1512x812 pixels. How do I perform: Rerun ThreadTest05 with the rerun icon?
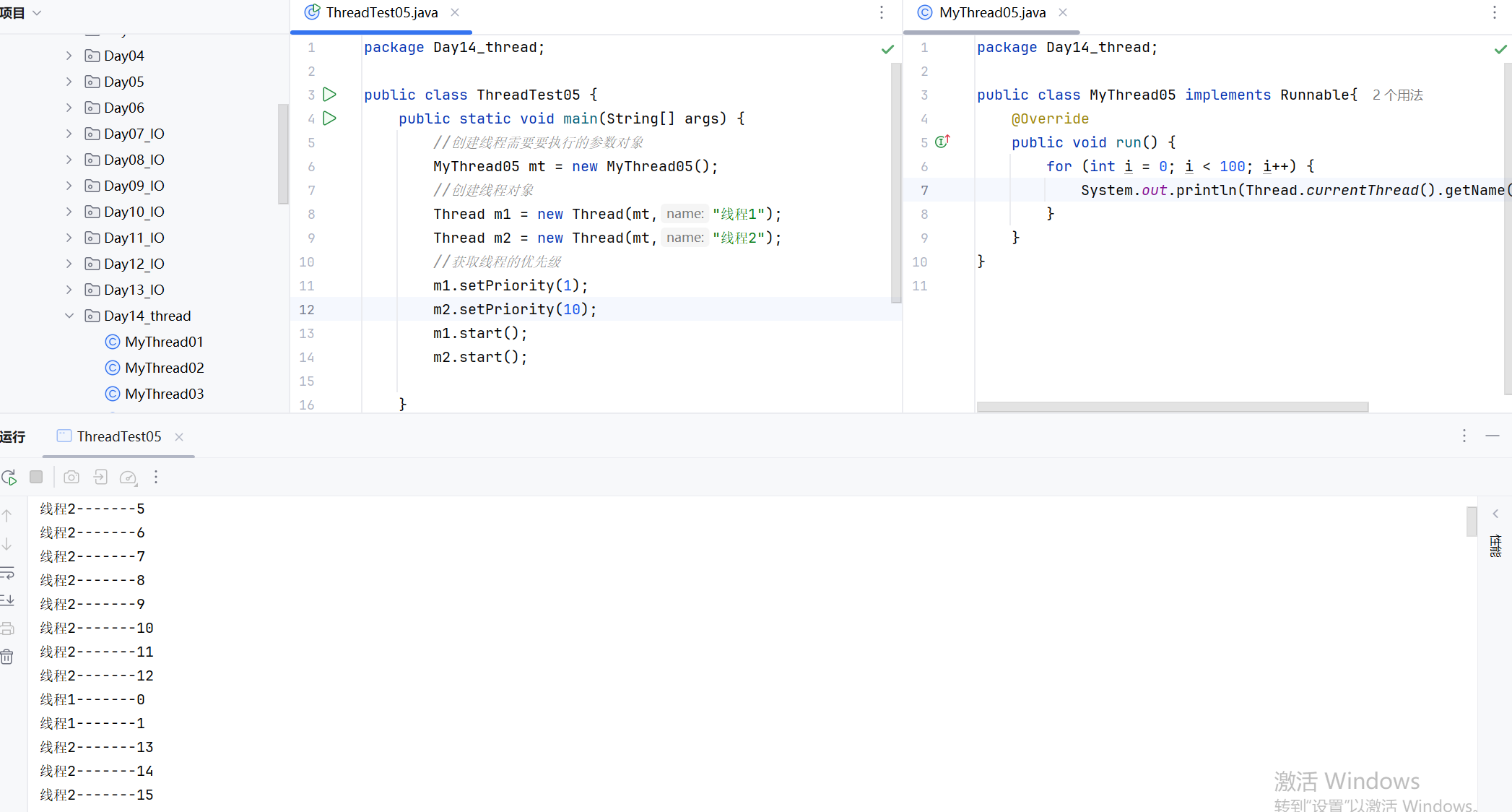tap(9, 477)
